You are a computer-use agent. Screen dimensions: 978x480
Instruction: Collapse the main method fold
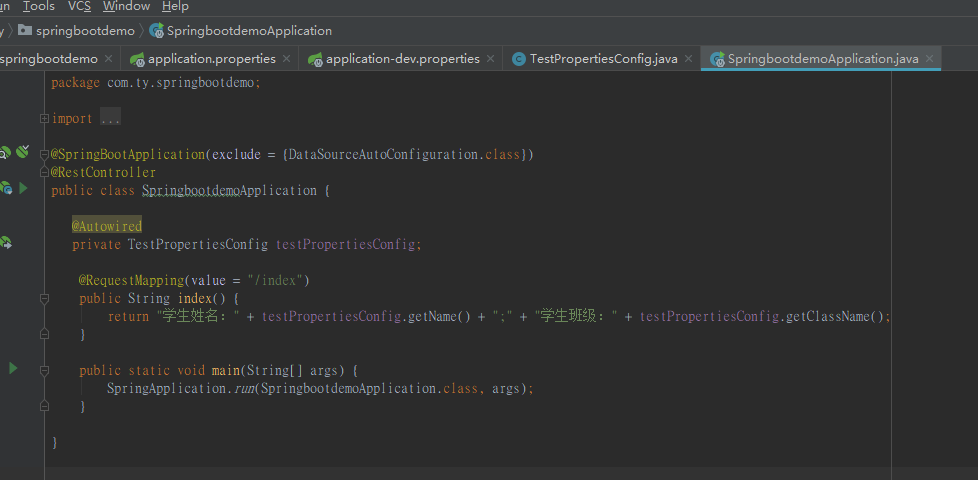[x=44, y=371]
